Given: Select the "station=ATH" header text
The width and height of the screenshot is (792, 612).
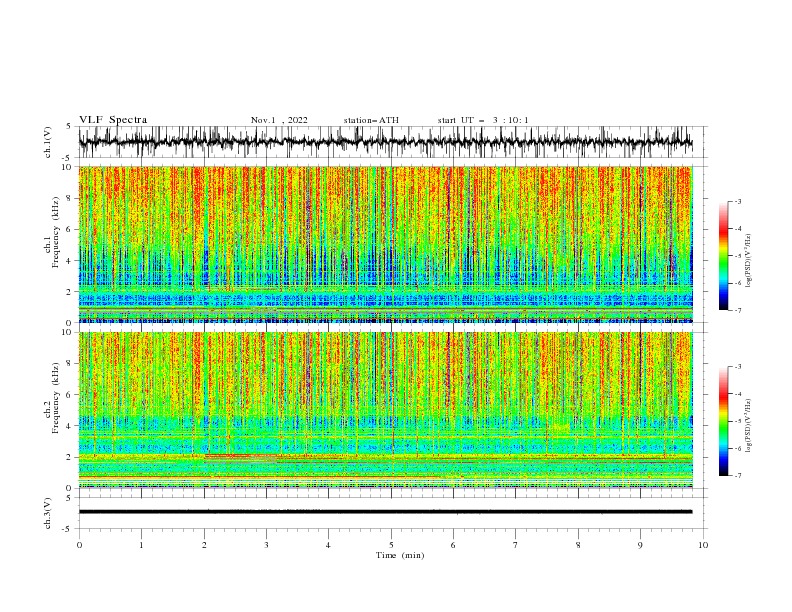Looking at the screenshot, I should [371, 120].
